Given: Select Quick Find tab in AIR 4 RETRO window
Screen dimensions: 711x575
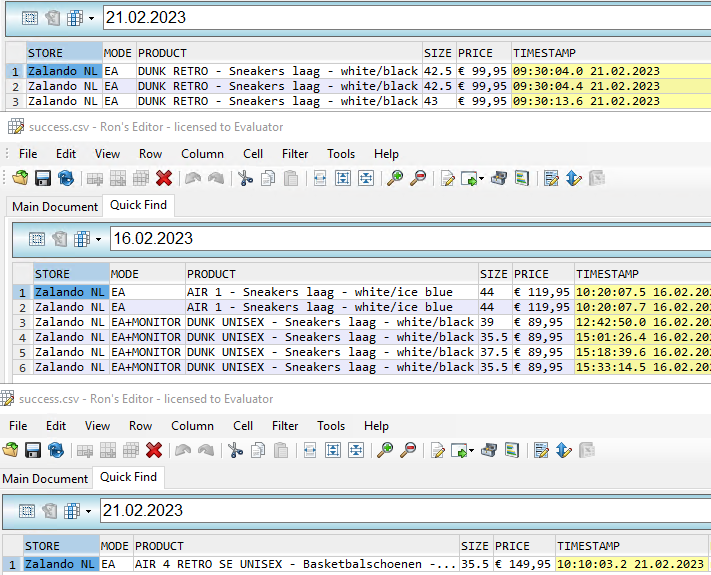Looking at the screenshot, I should point(128,477).
